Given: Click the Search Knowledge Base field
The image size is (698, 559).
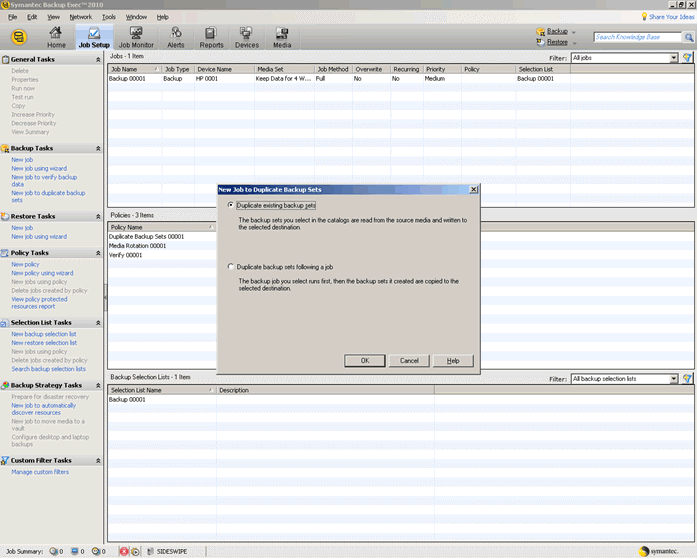Looking at the screenshot, I should 637,37.
